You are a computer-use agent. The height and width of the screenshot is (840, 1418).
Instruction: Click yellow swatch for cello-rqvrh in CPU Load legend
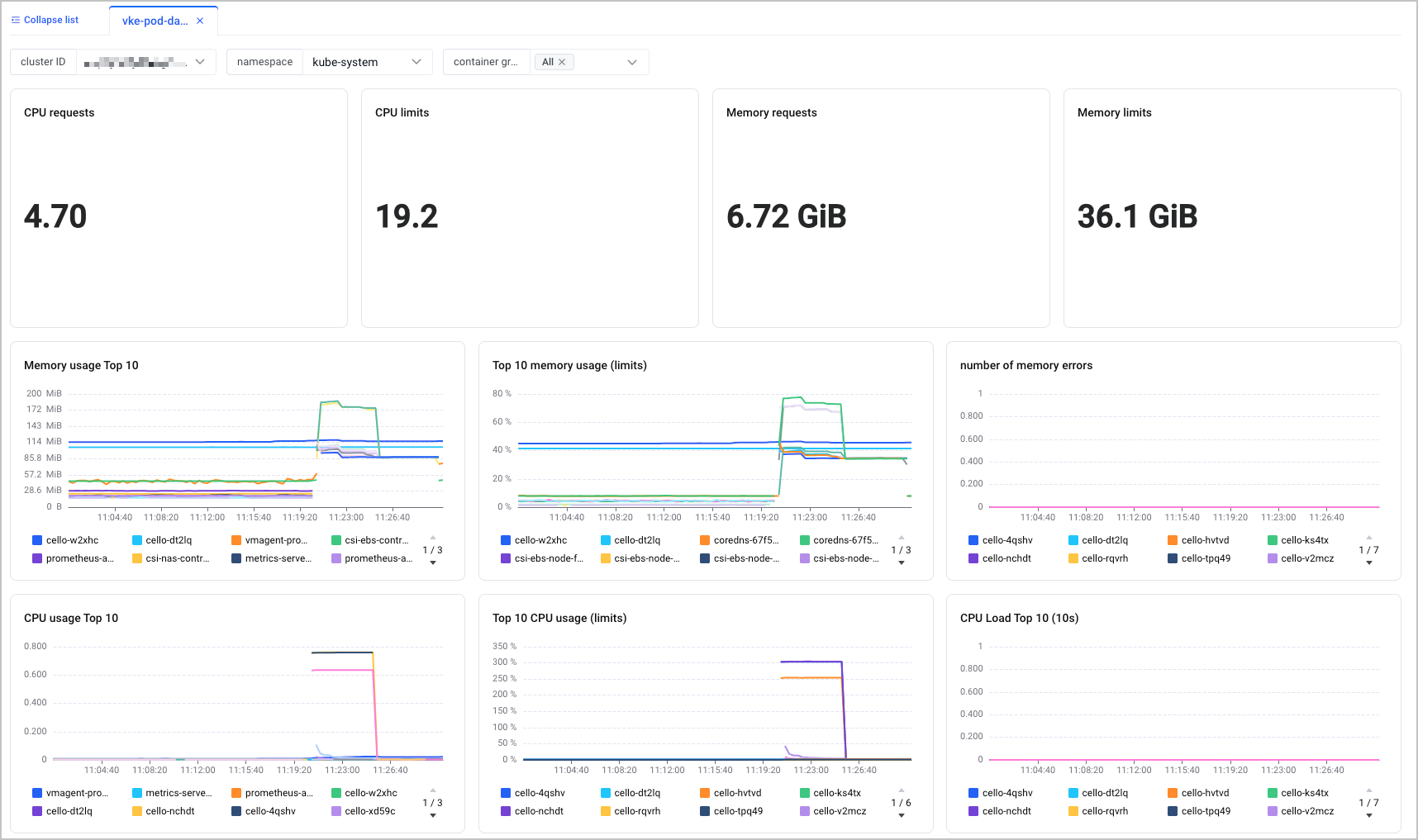[x=1073, y=811]
